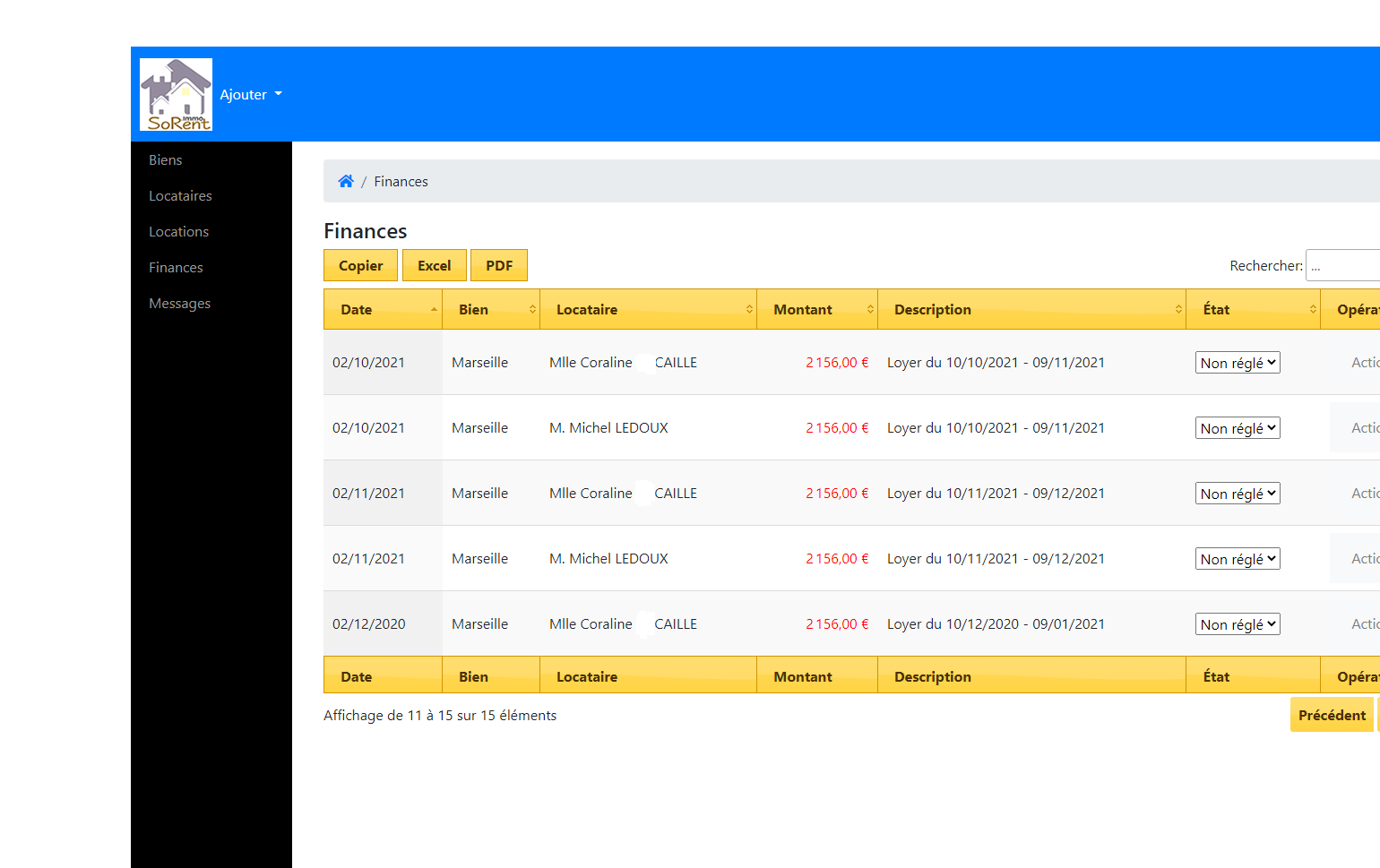Image resolution: width=1380 pixels, height=868 pixels.
Task: Go to previous page with Précédent
Action: 1331,715
